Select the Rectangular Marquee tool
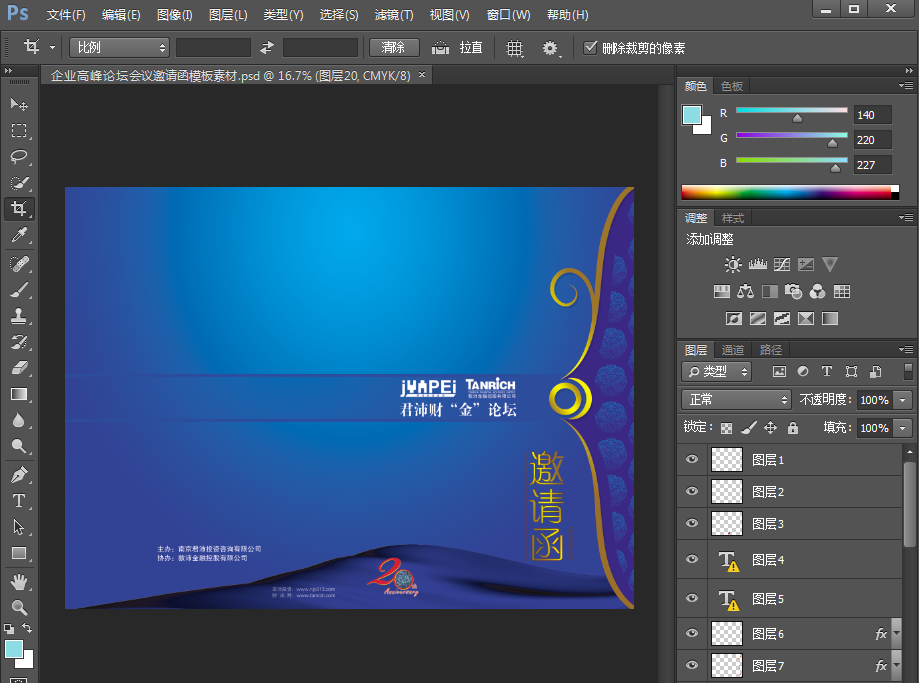This screenshot has width=919, height=683. point(19,130)
